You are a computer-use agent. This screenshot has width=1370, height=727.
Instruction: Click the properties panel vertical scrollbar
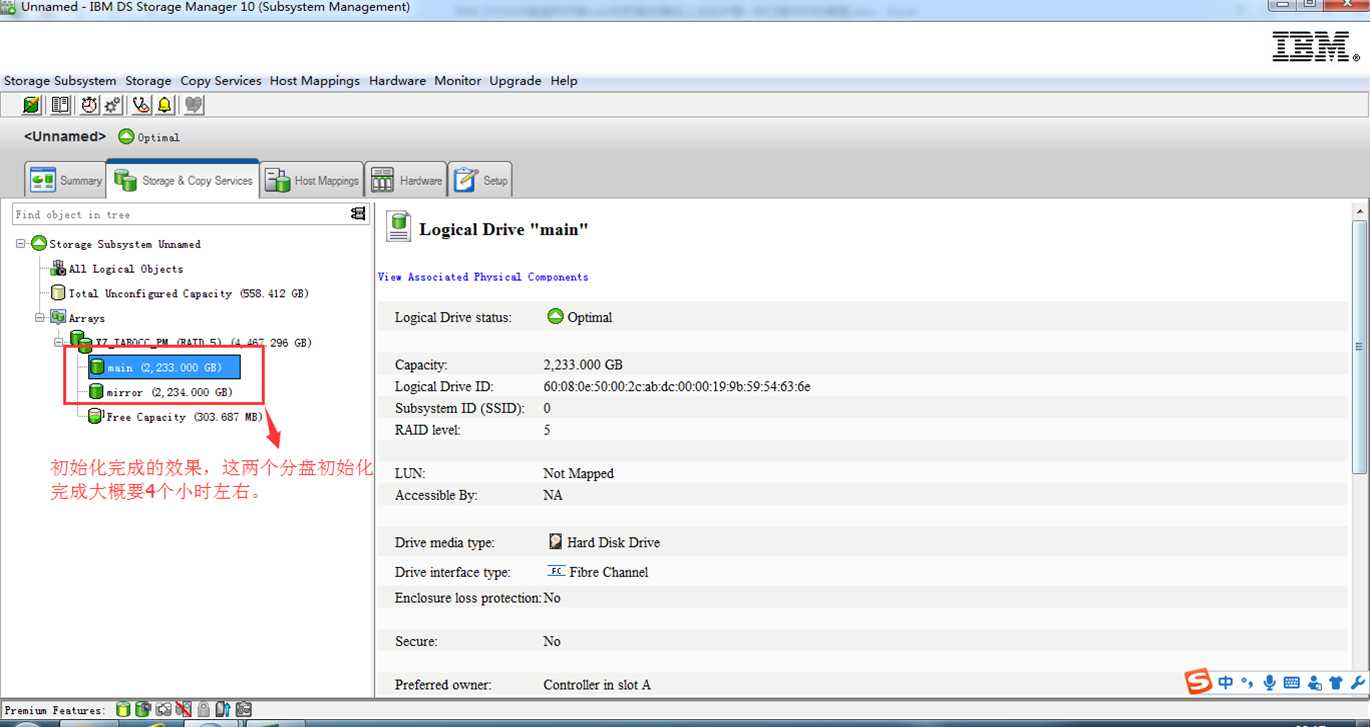(1359, 347)
